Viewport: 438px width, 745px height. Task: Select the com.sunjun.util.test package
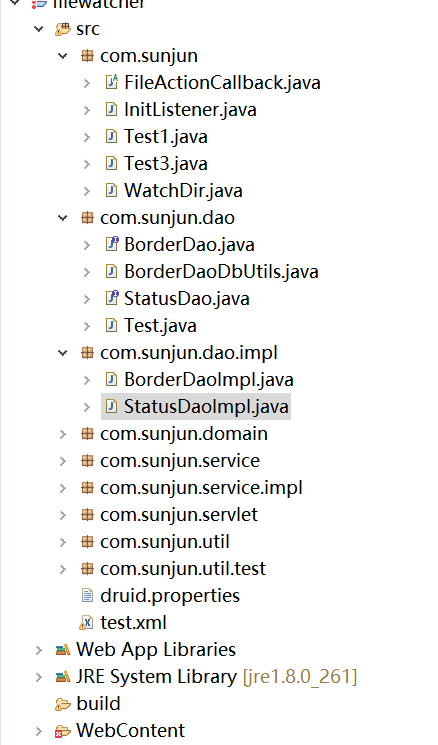pyautogui.click(x=183, y=569)
